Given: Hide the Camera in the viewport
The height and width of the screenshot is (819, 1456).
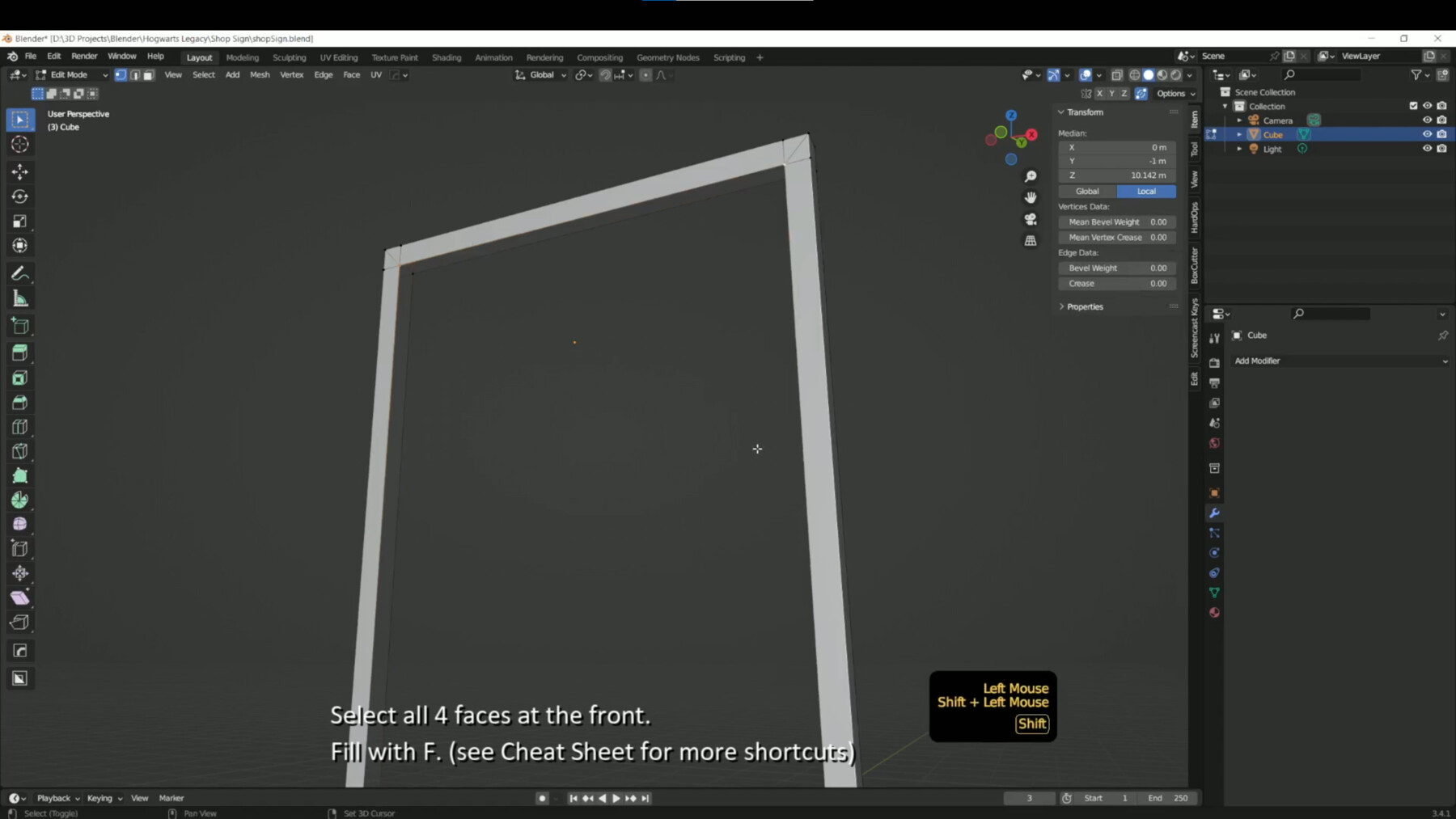Looking at the screenshot, I should (1426, 120).
